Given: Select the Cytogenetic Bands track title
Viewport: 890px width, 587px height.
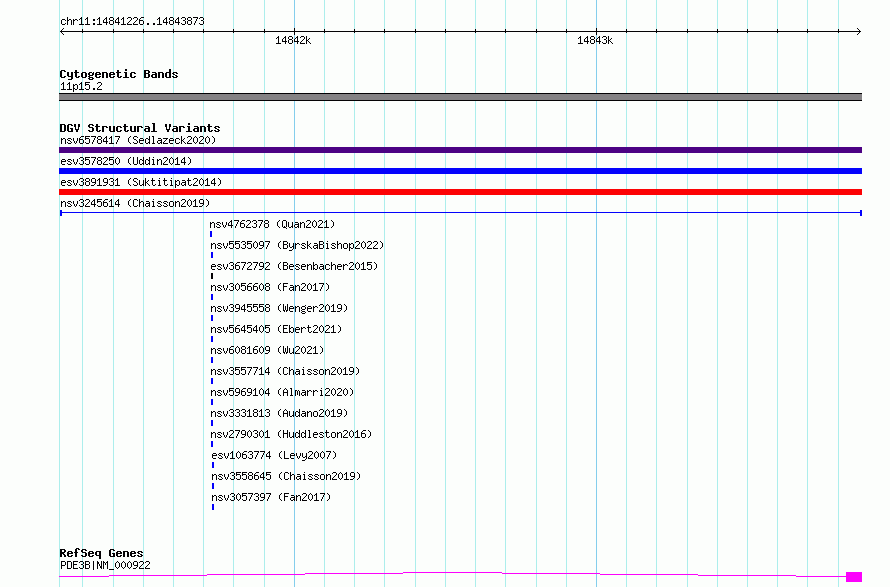Looking at the screenshot, I should click(119, 74).
